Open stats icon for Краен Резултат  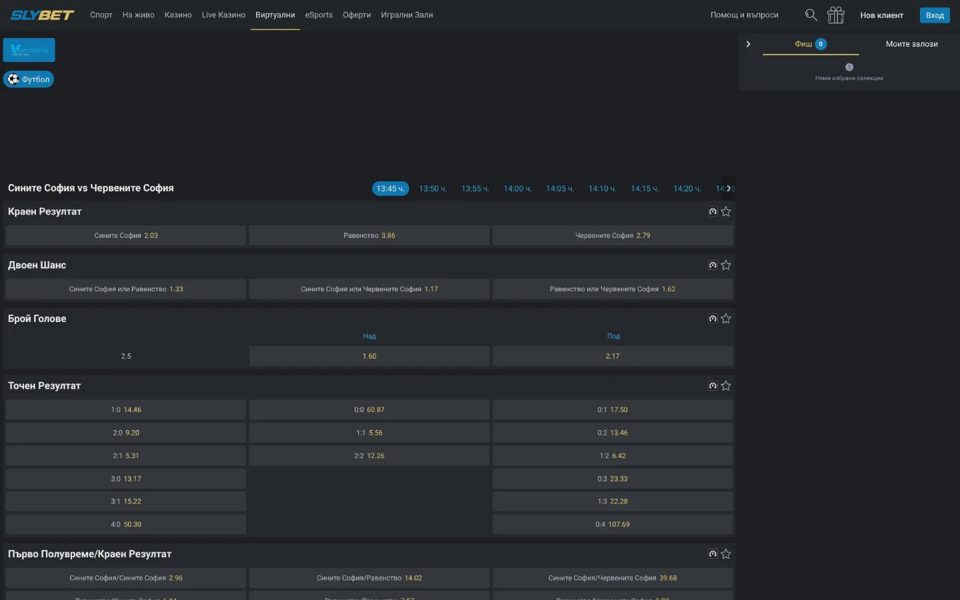pos(713,211)
